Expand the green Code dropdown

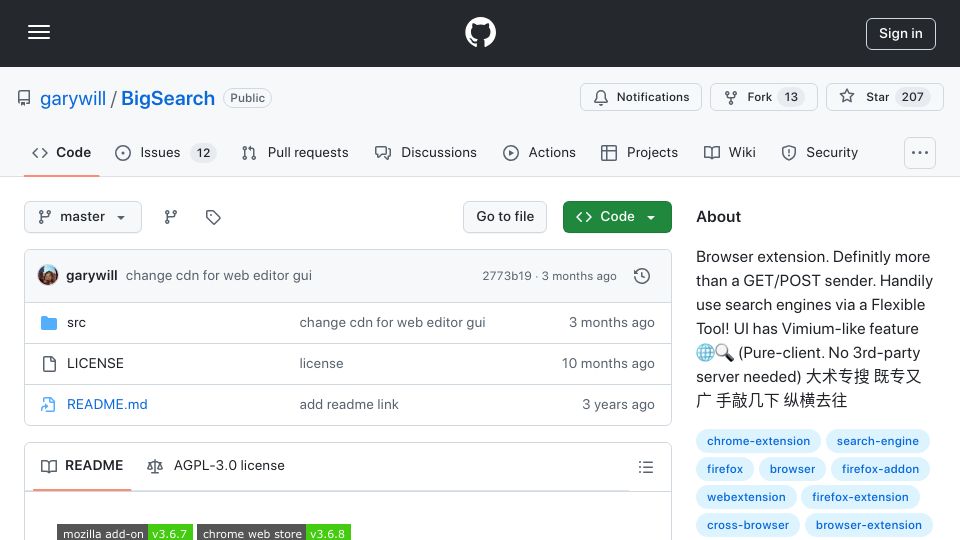click(x=617, y=217)
